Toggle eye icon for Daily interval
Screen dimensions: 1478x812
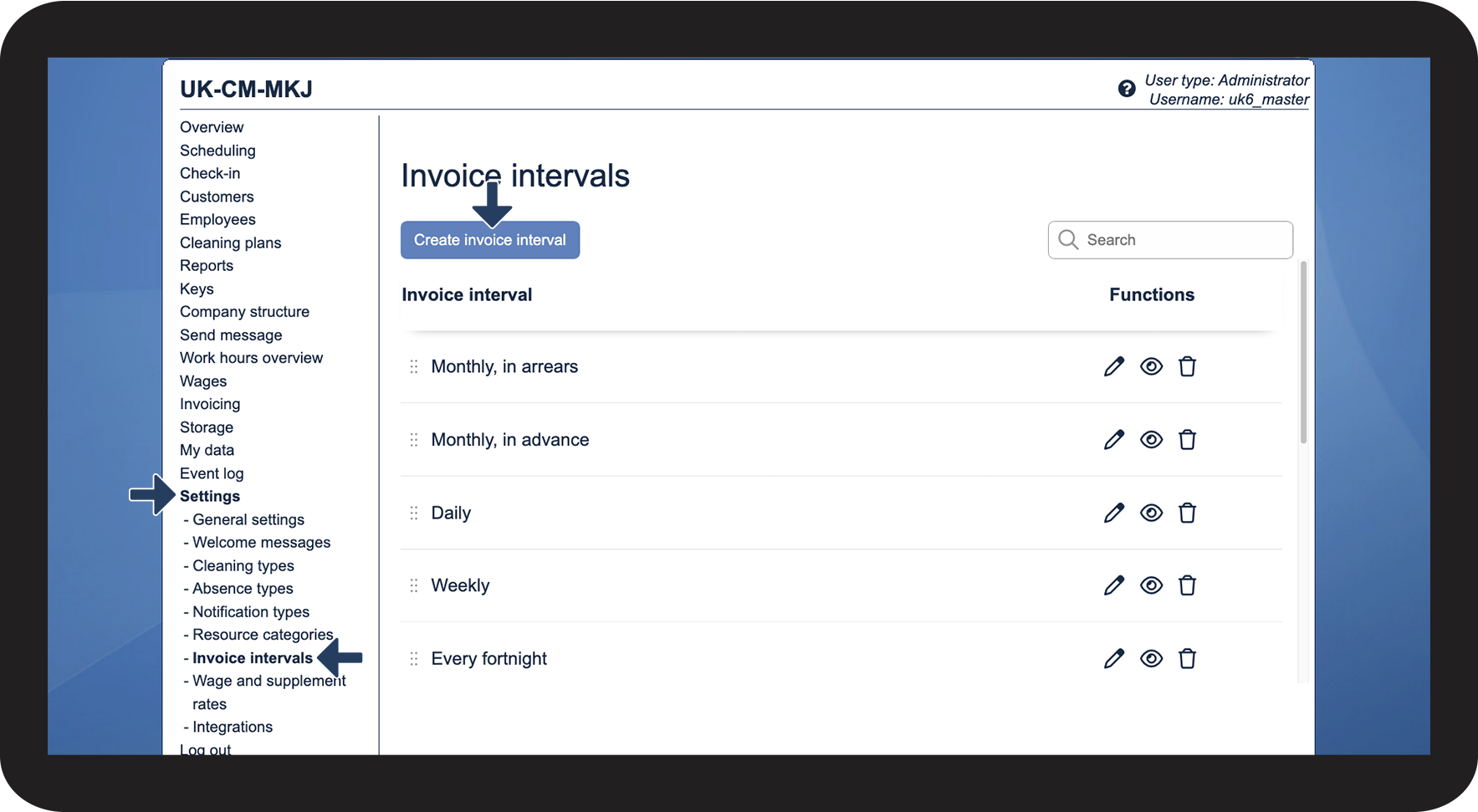[1151, 513]
